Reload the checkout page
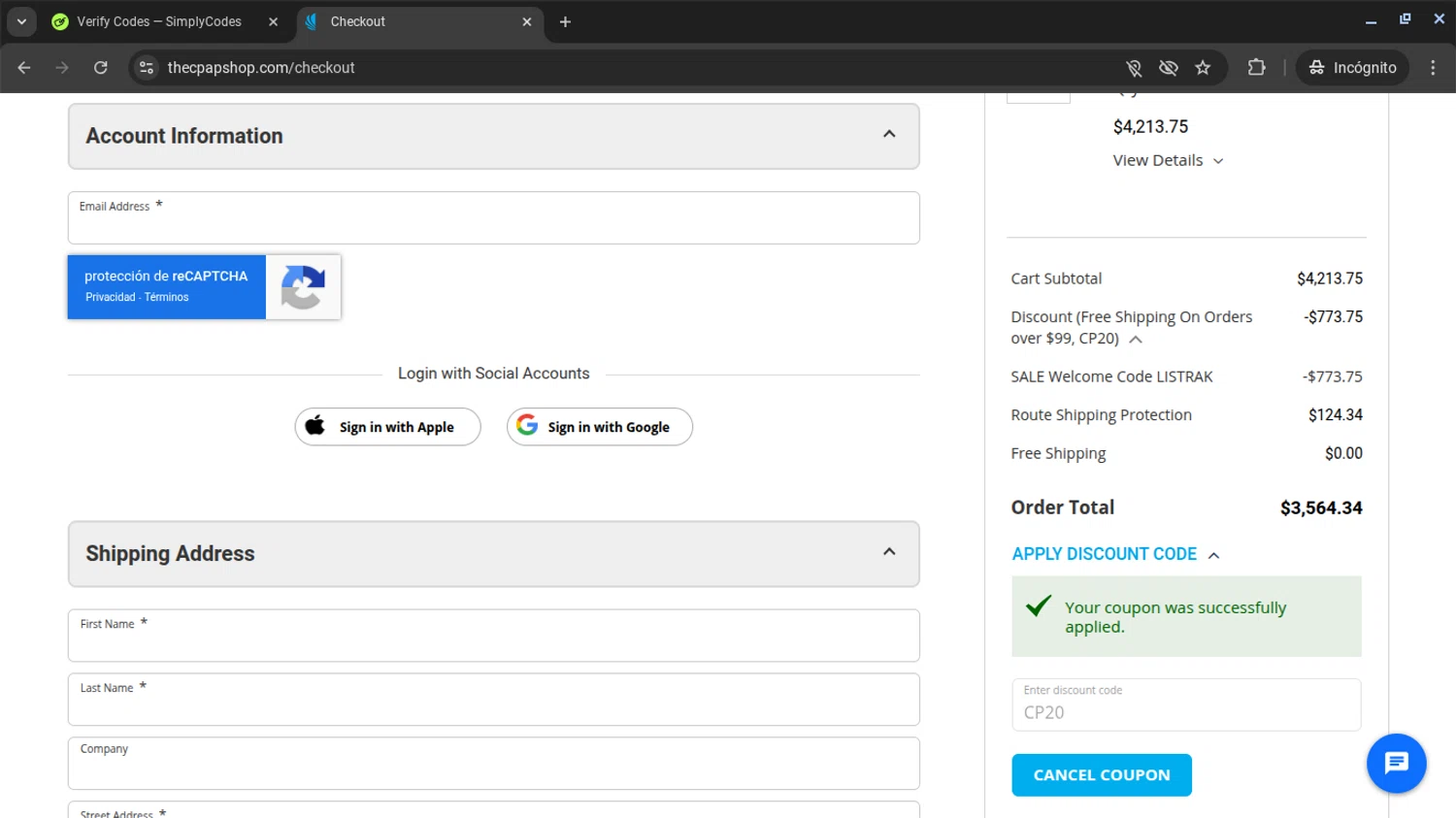The width and height of the screenshot is (1456, 818). (x=101, y=68)
